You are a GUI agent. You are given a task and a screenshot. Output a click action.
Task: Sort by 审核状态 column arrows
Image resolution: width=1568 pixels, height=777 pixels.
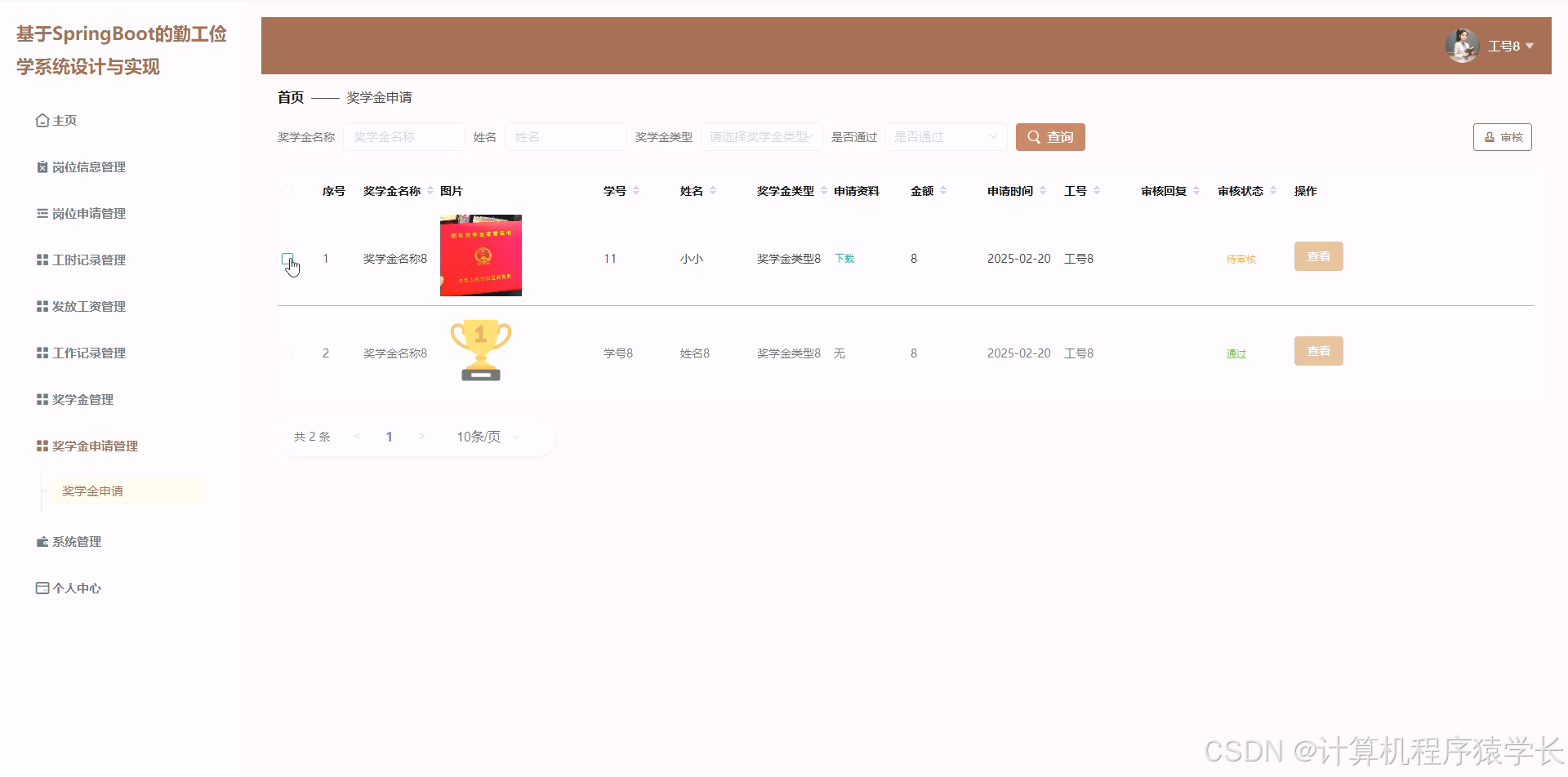point(1273,191)
